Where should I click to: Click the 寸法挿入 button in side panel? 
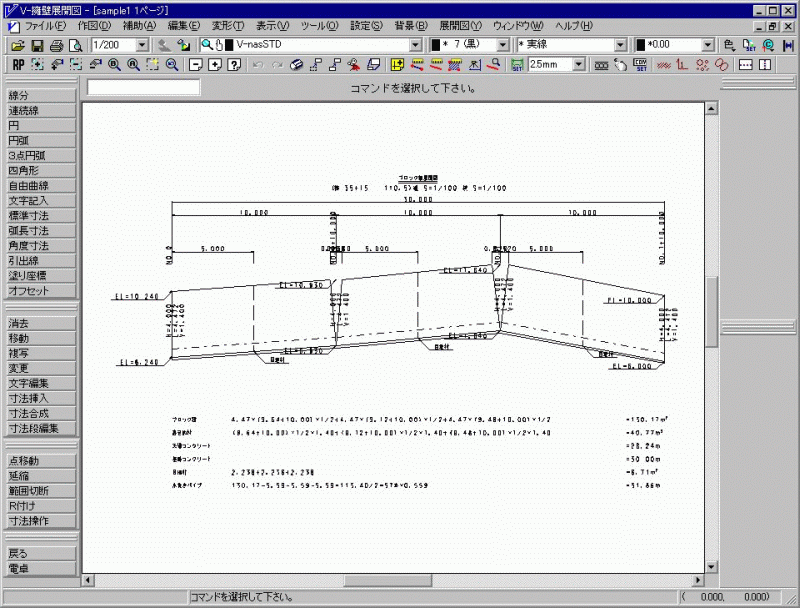(x=39, y=398)
